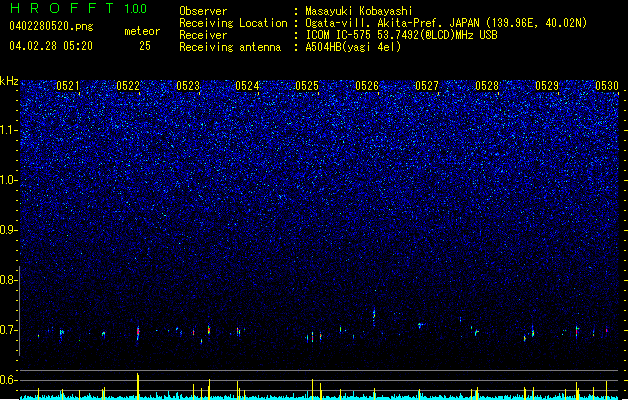Click the meteor echo above 0.7 kHz near 0526
Screen dimensions: 629x400
[x=374, y=316]
